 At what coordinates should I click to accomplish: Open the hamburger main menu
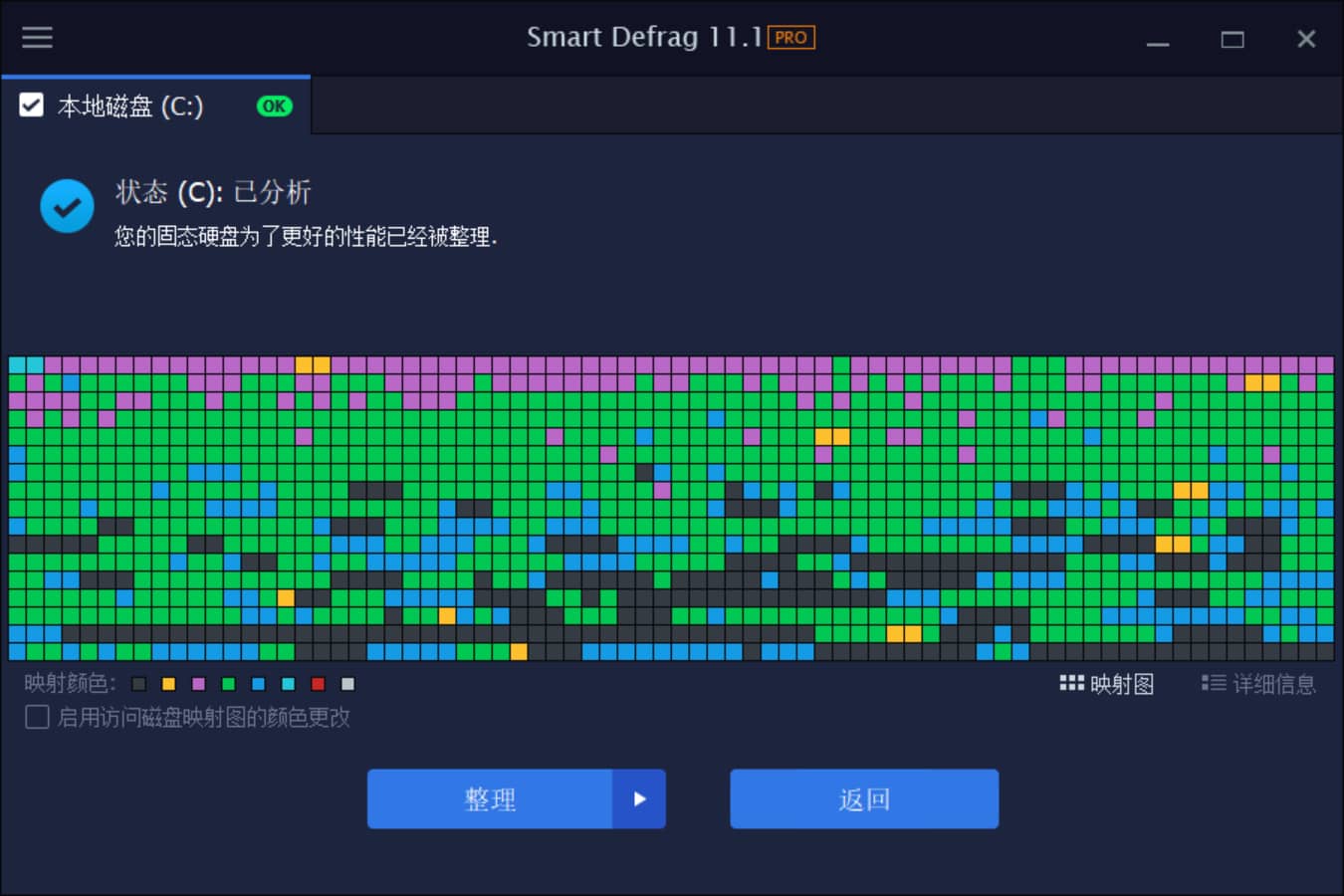click(37, 38)
